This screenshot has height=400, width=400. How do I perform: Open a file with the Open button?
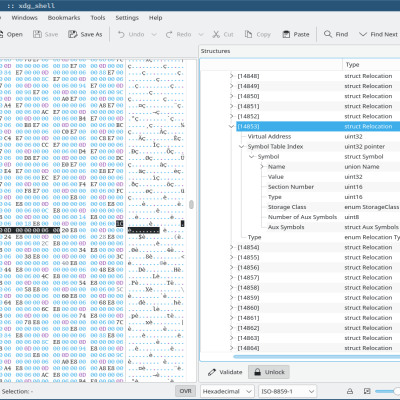point(11,34)
